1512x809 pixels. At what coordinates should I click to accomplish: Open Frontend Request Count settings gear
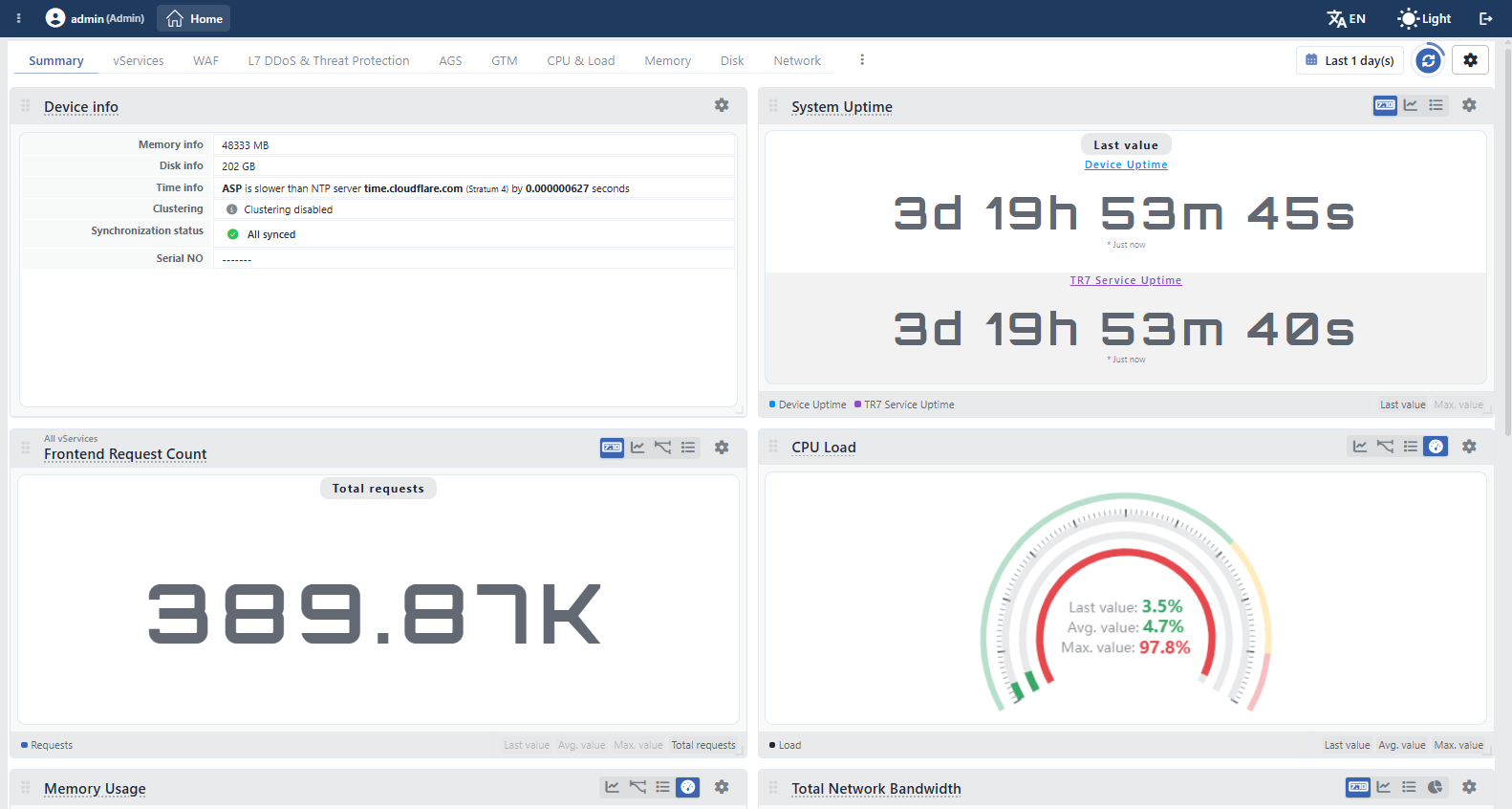tap(722, 447)
